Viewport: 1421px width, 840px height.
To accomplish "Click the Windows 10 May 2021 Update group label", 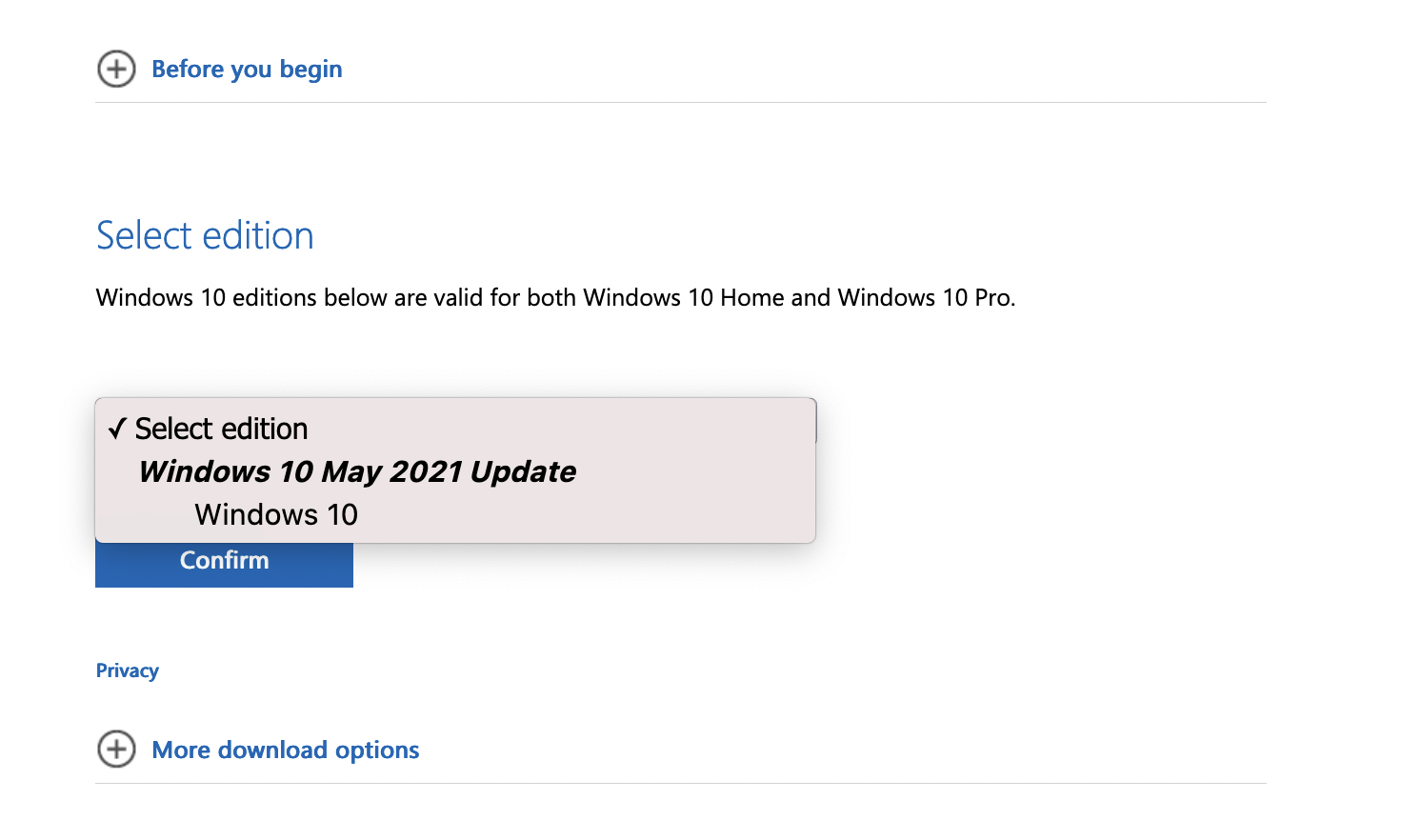I will tap(357, 471).
